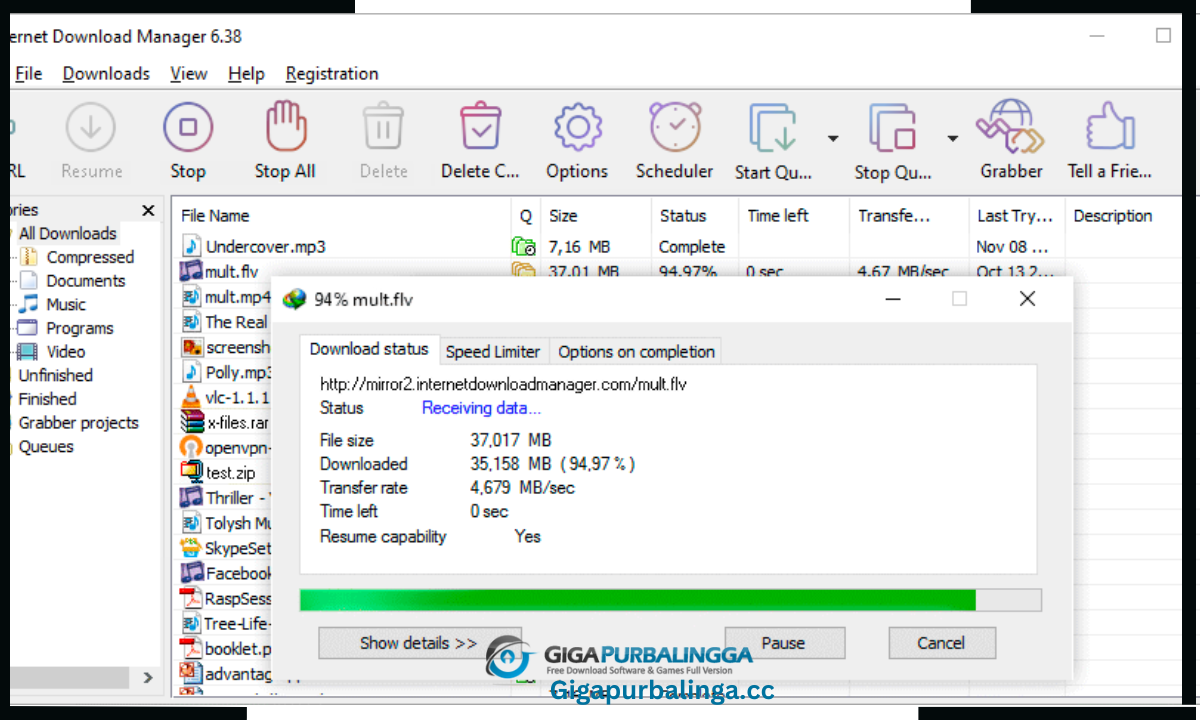The image size is (1200, 720).
Task: Click the booklet PDF icon
Action: click(191, 648)
